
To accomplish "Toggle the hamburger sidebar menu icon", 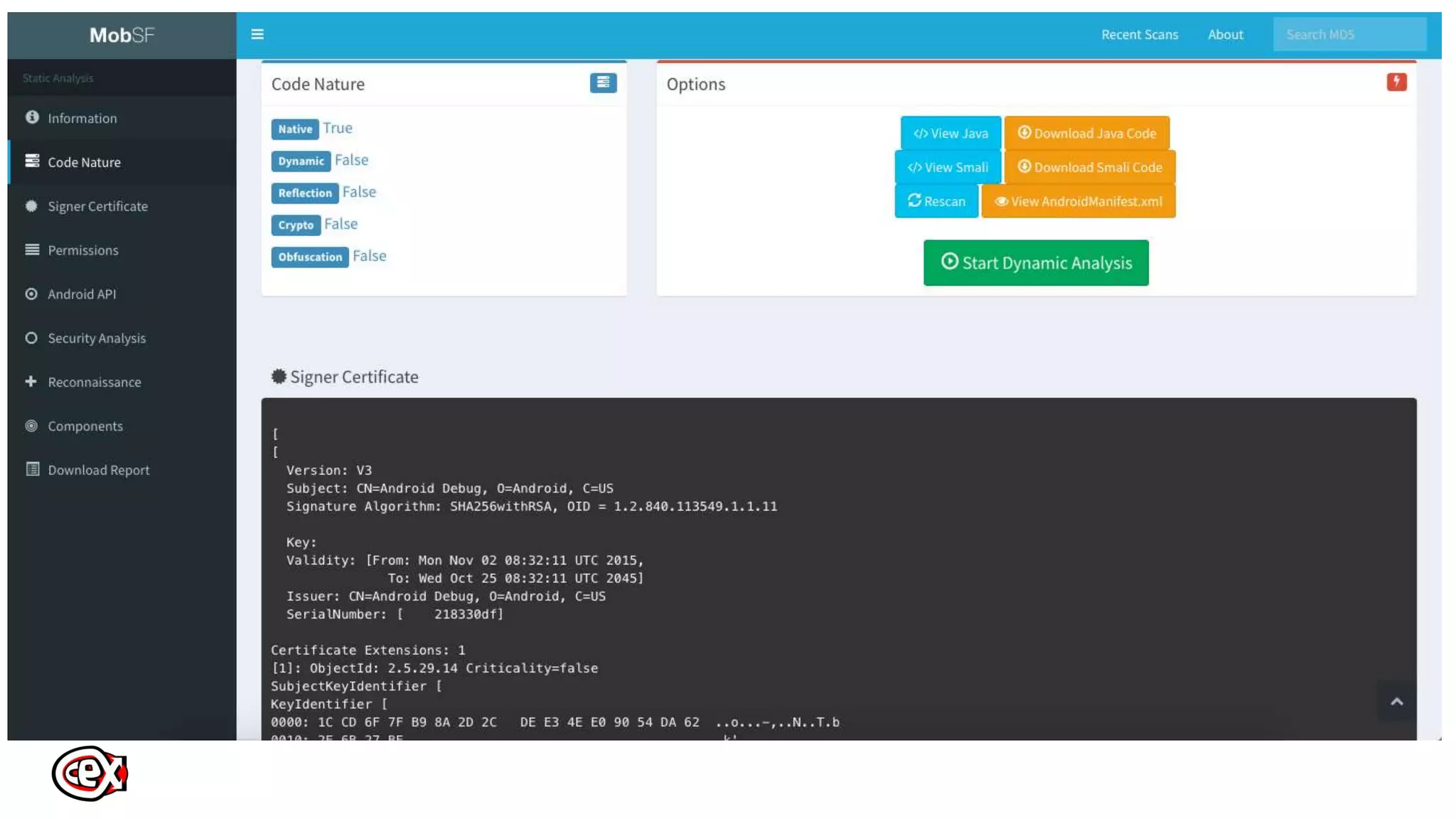I will click(x=257, y=34).
